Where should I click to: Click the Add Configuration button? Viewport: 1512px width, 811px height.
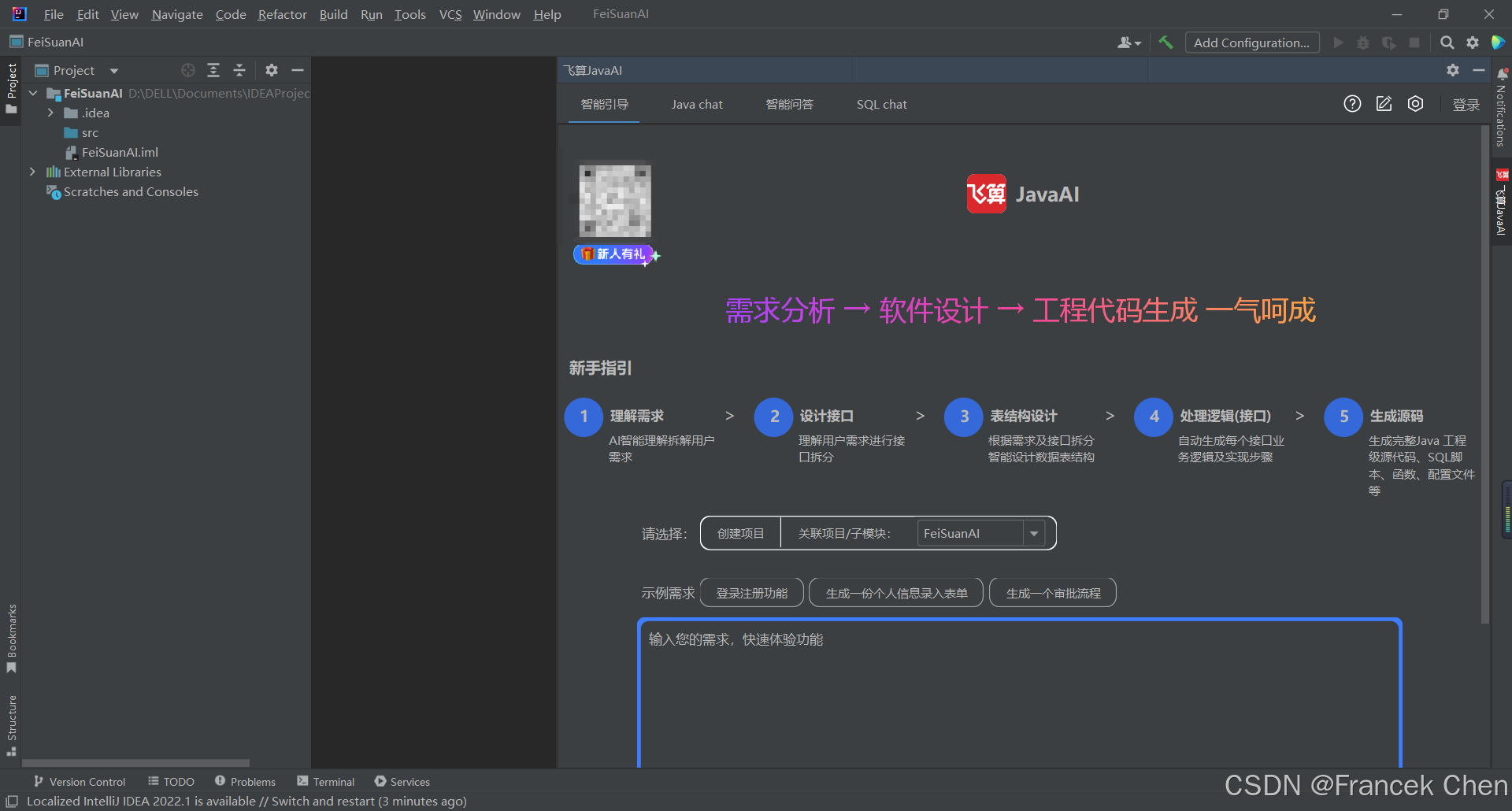pyautogui.click(x=1252, y=42)
